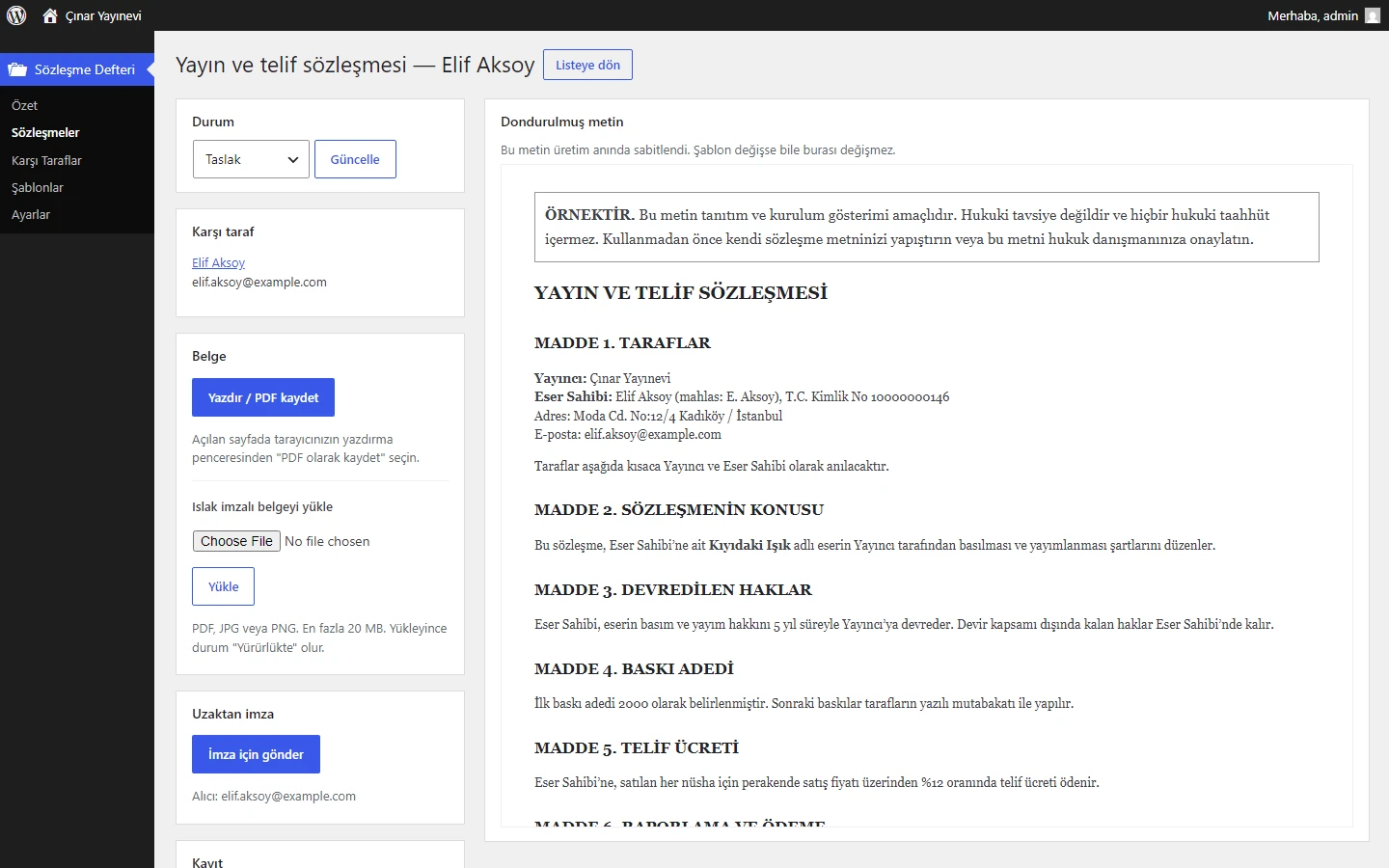Screen dimensions: 1389x868
Task: Click the Sözleşme Defteri folder icon
Action: 17,69
